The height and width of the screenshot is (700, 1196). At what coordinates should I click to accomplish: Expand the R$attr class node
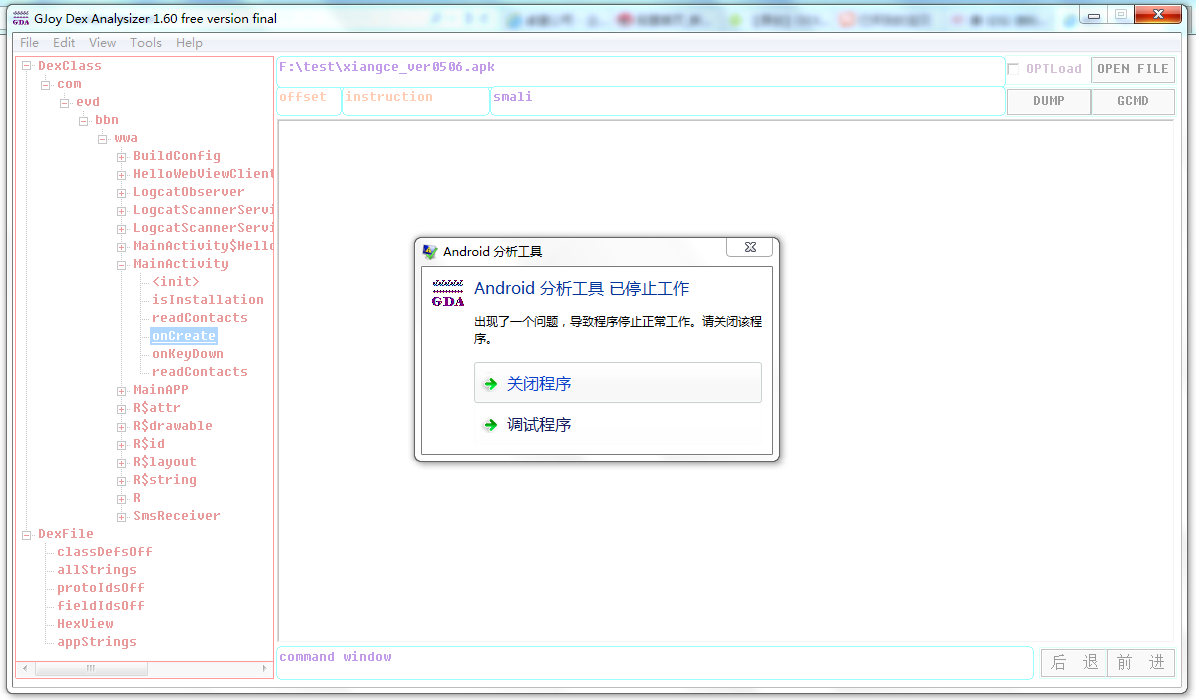click(x=122, y=409)
